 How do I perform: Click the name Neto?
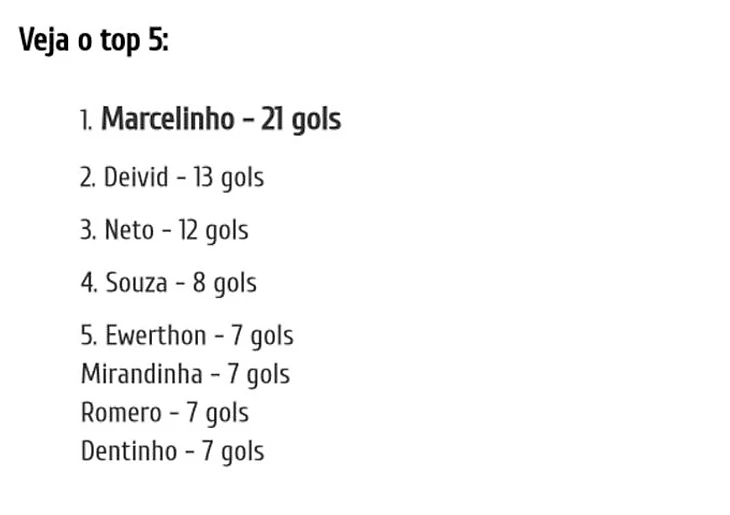129,230
